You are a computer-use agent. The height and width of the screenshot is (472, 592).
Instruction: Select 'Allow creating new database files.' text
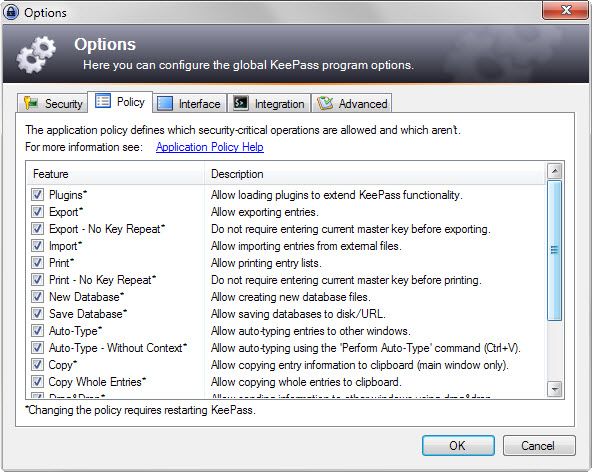pos(291,297)
